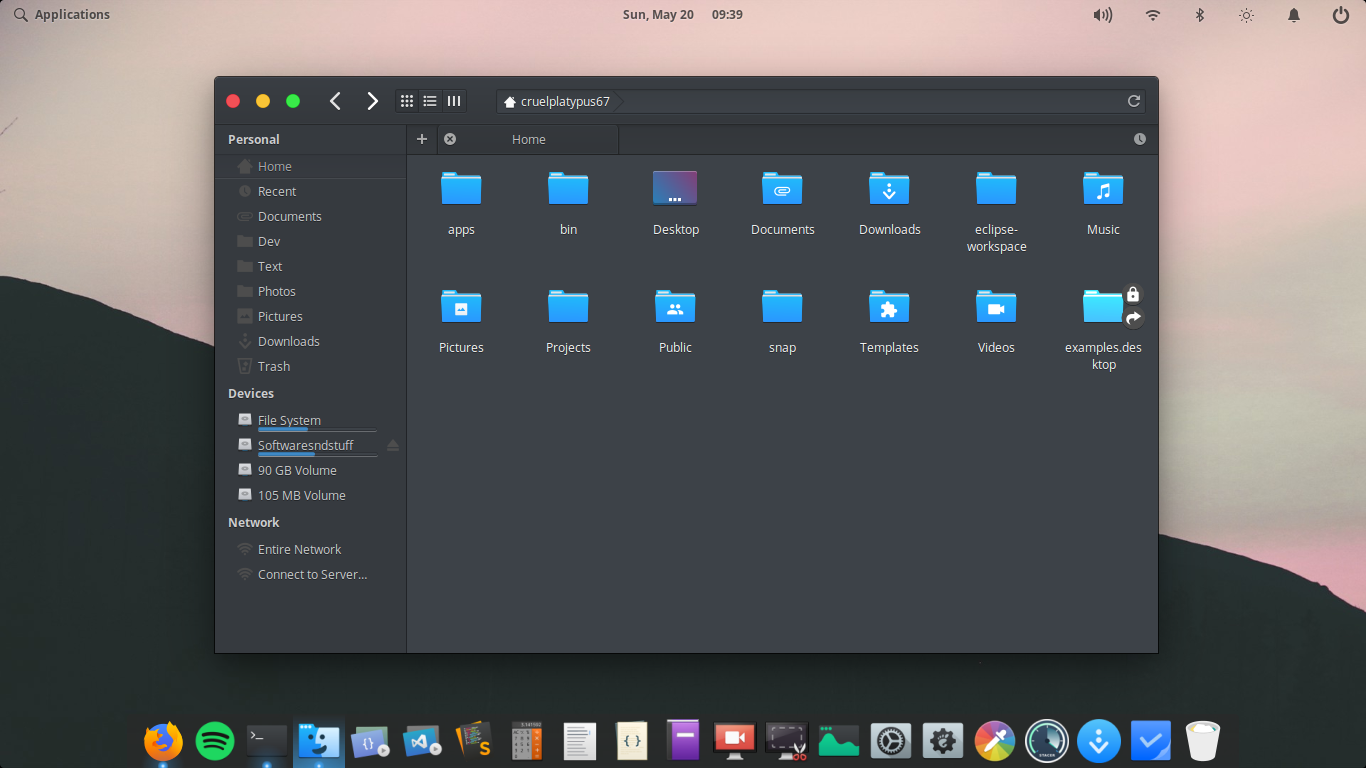The width and height of the screenshot is (1366, 768).
Task: Open the Applications menu in the top panel
Action: coord(62,14)
